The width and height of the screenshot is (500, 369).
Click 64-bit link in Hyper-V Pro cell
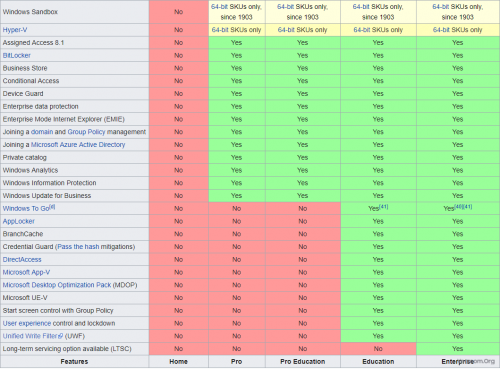tap(220, 30)
